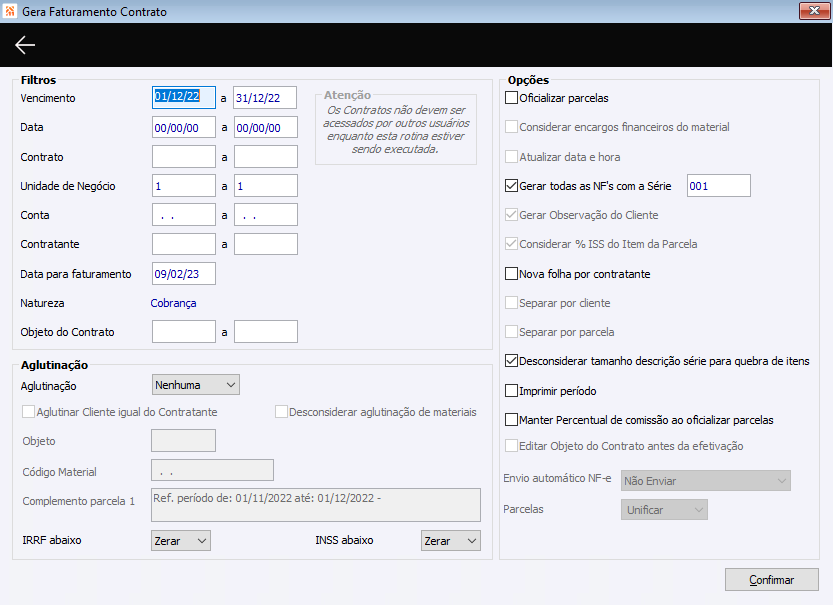Click the Conta end field
The height and width of the screenshot is (605, 833).
point(266,215)
